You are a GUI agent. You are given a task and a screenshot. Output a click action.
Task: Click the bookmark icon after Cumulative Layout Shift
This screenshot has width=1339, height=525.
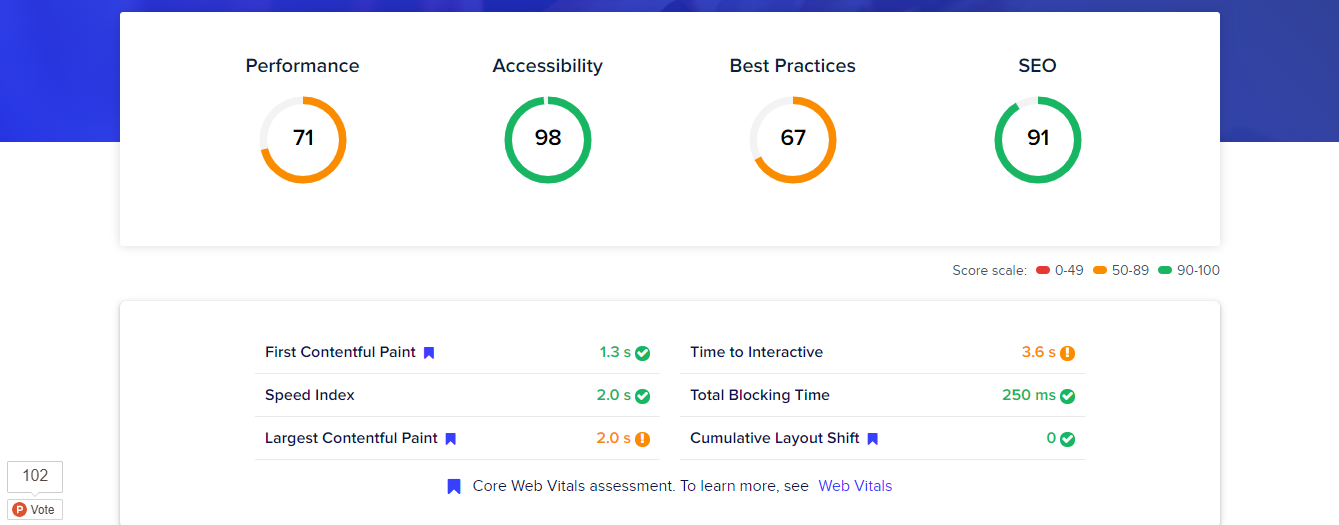pyautogui.click(x=873, y=439)
